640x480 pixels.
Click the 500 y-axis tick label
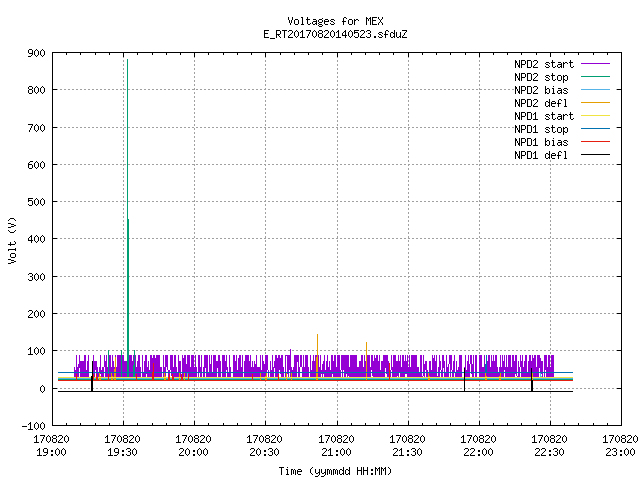pos(36,202)
